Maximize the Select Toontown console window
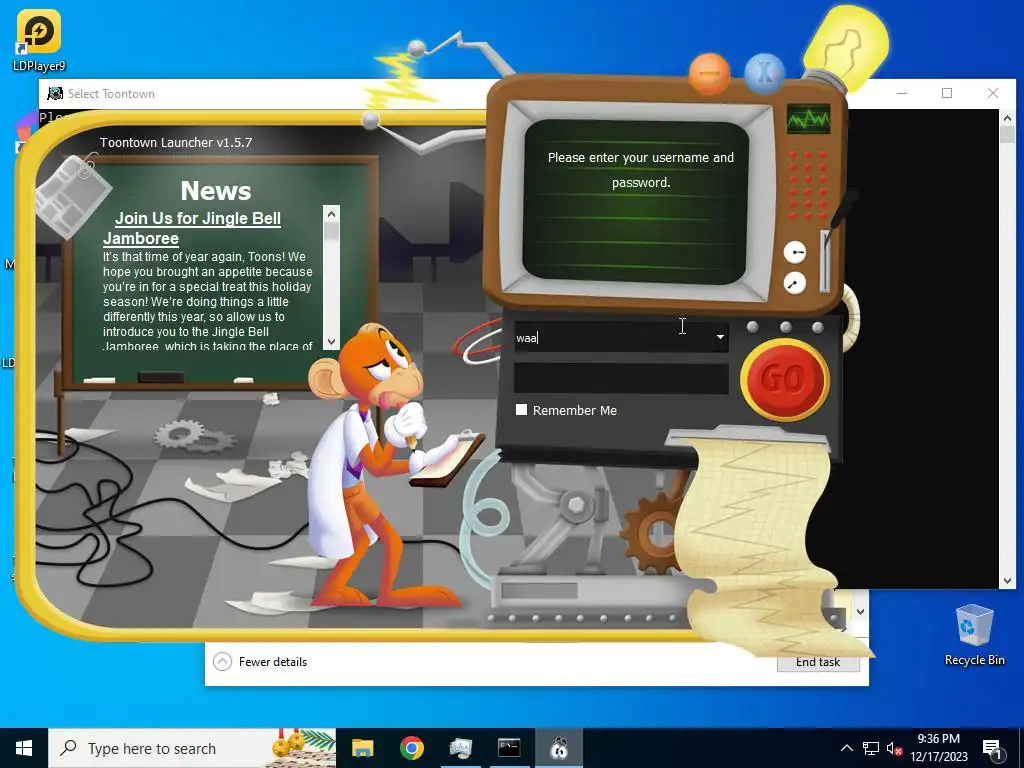Screen dimensions: 1024x768 pos(947,93)
